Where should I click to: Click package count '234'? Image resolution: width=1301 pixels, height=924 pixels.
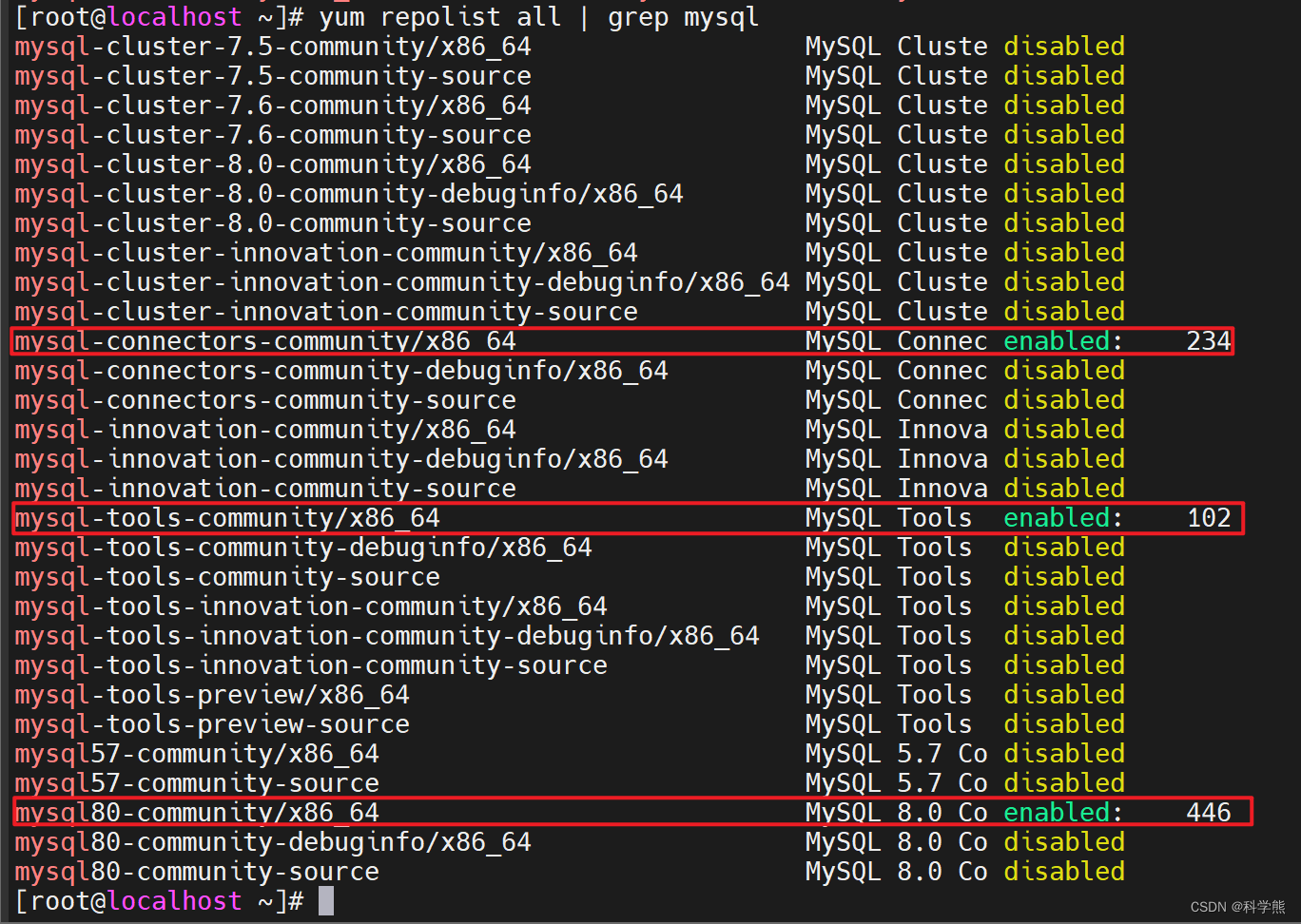(x=1209, y=341)
